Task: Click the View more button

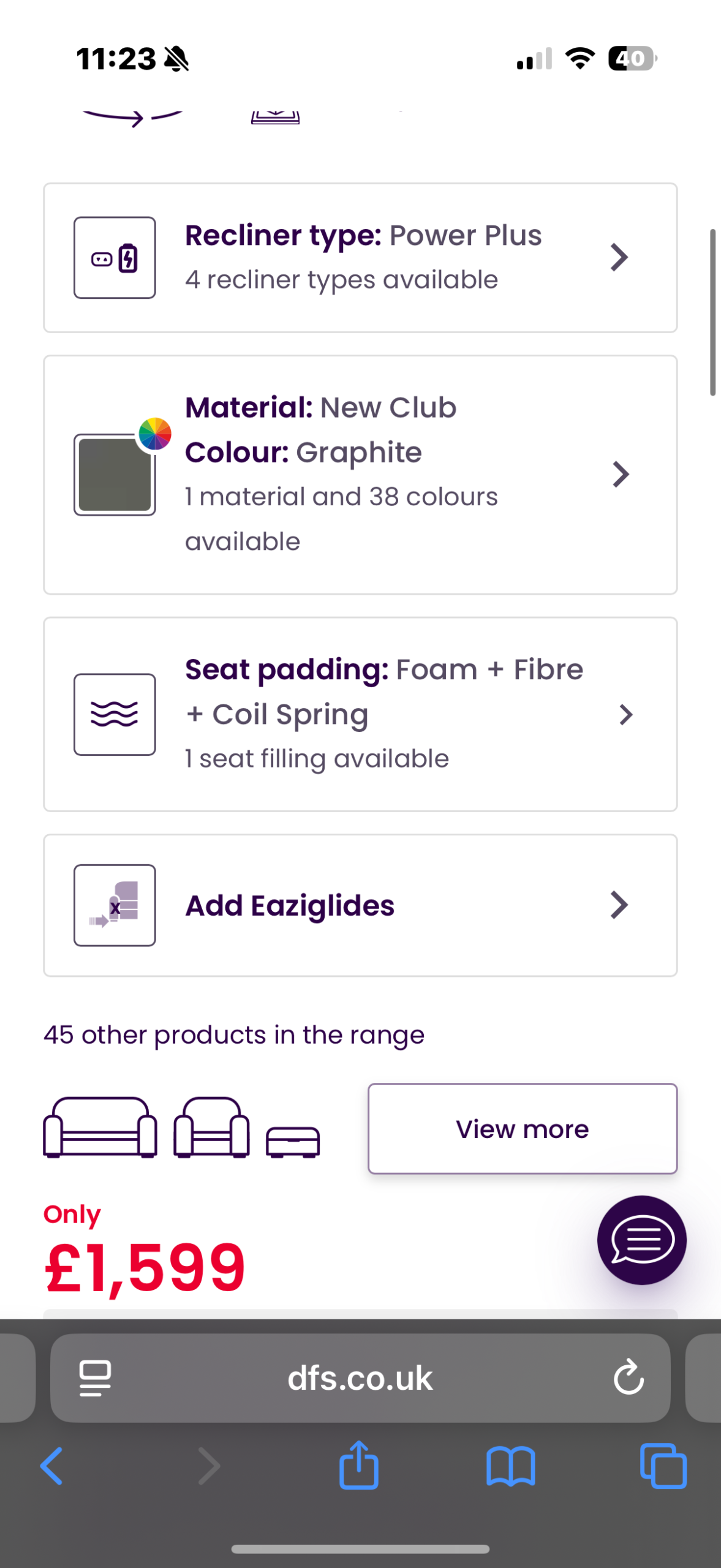Action: [x=522, y=1128]
